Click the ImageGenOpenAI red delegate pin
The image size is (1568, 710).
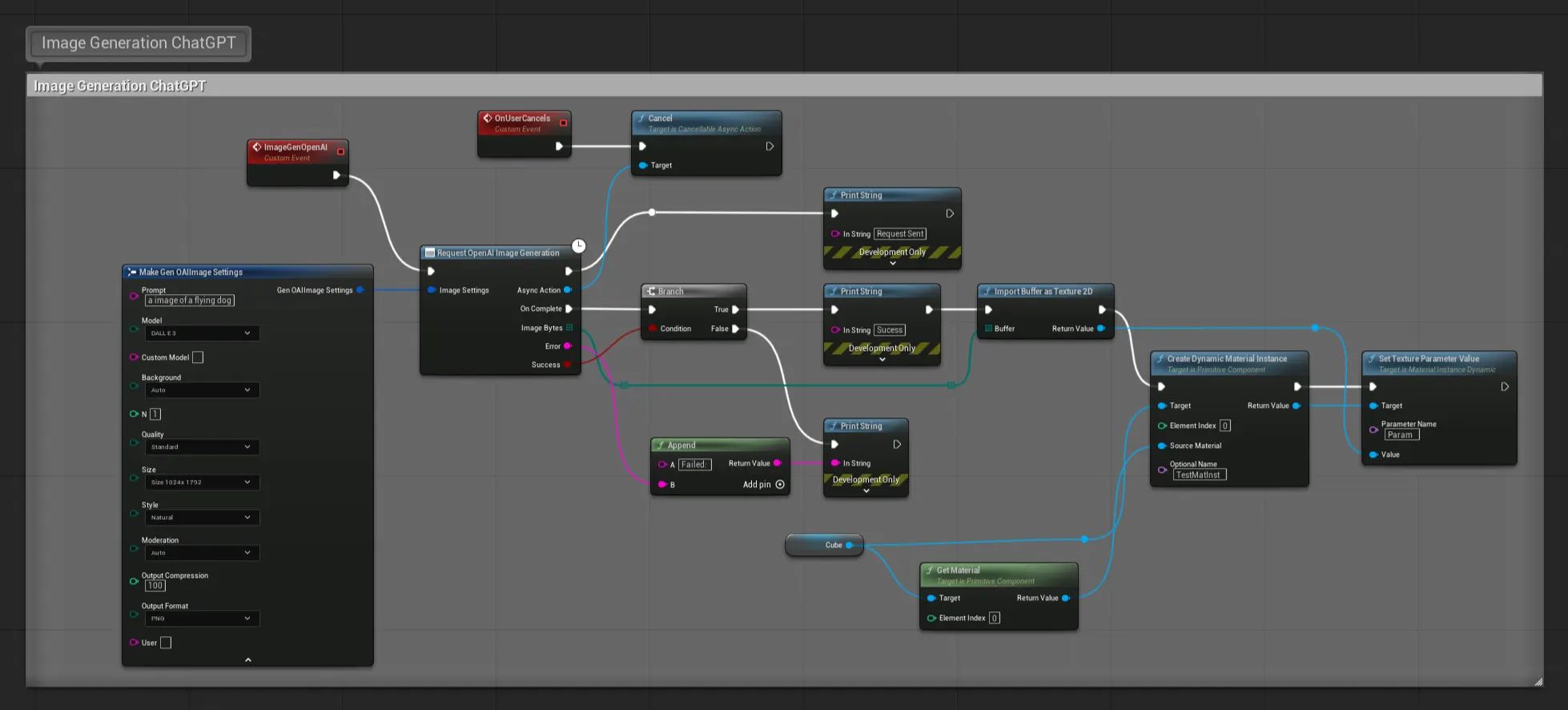(x=341, y=151)
